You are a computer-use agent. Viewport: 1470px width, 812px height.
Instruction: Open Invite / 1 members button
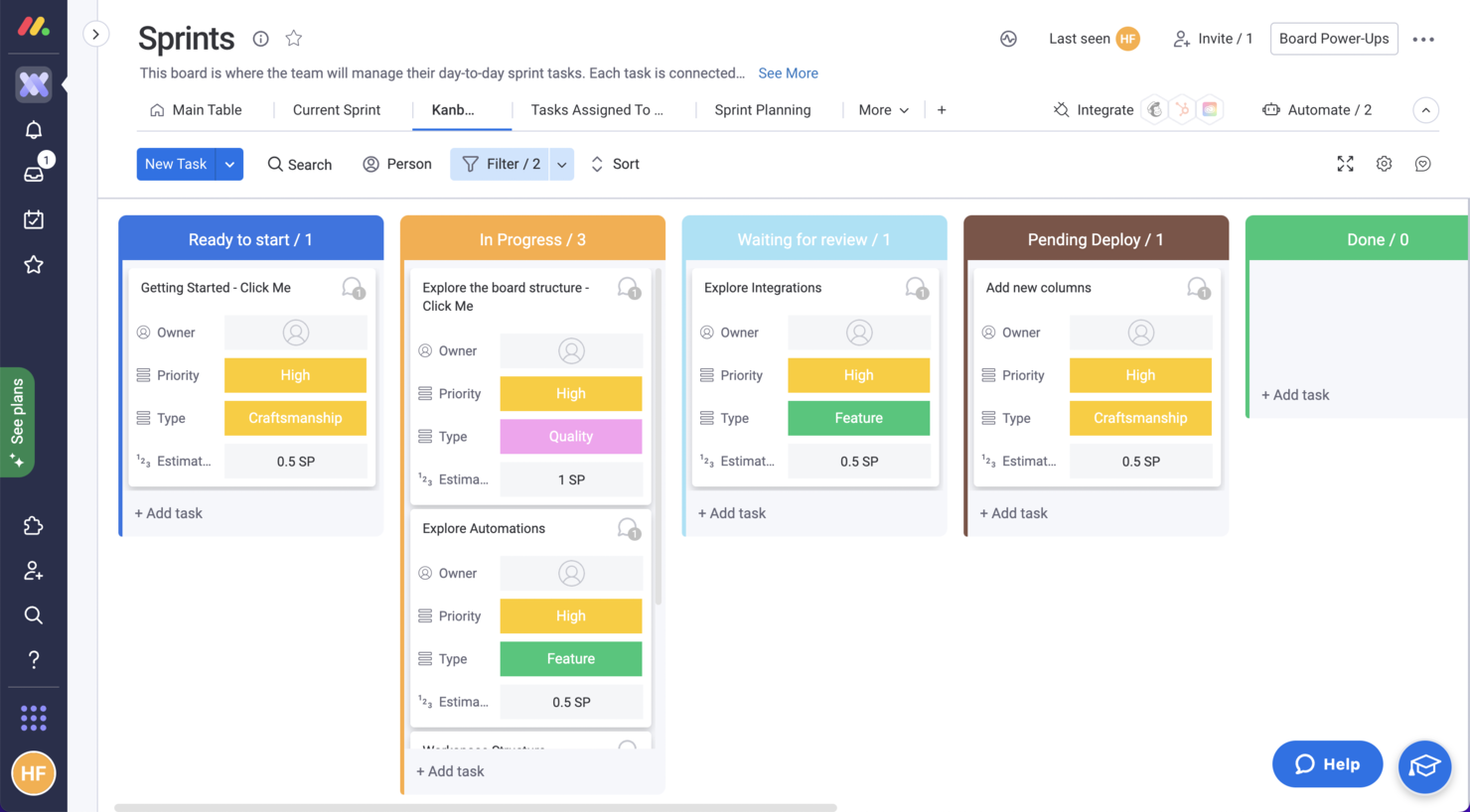[x=1213, y=39]
